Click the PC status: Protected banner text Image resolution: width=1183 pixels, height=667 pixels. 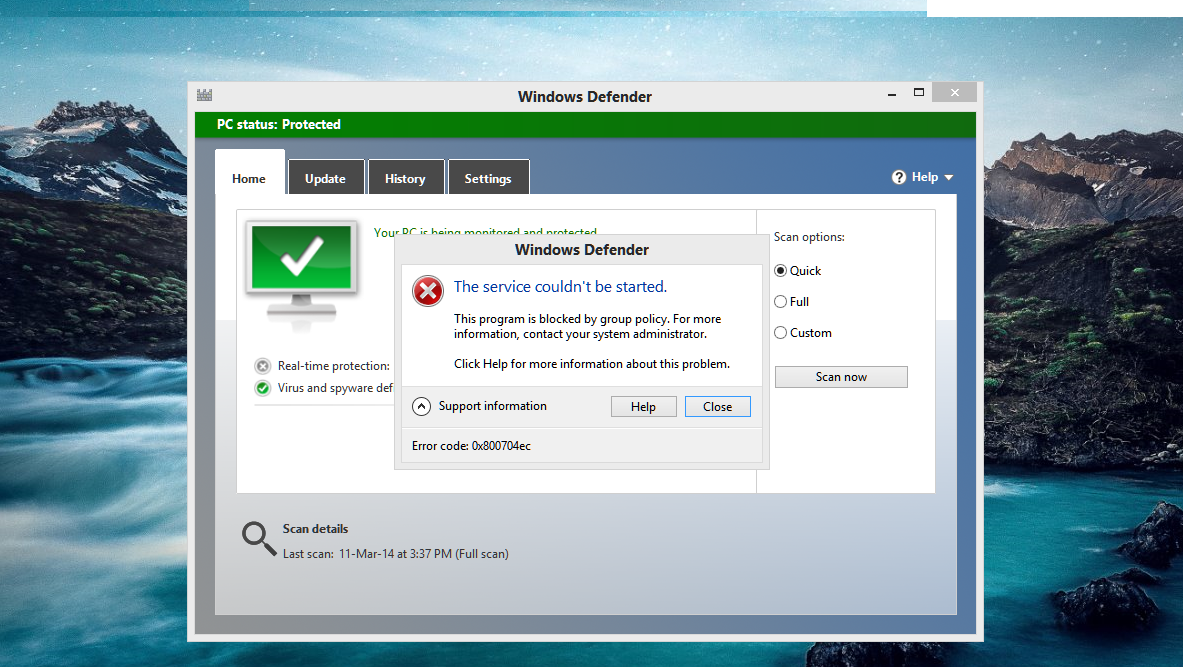tap(278, 124)
